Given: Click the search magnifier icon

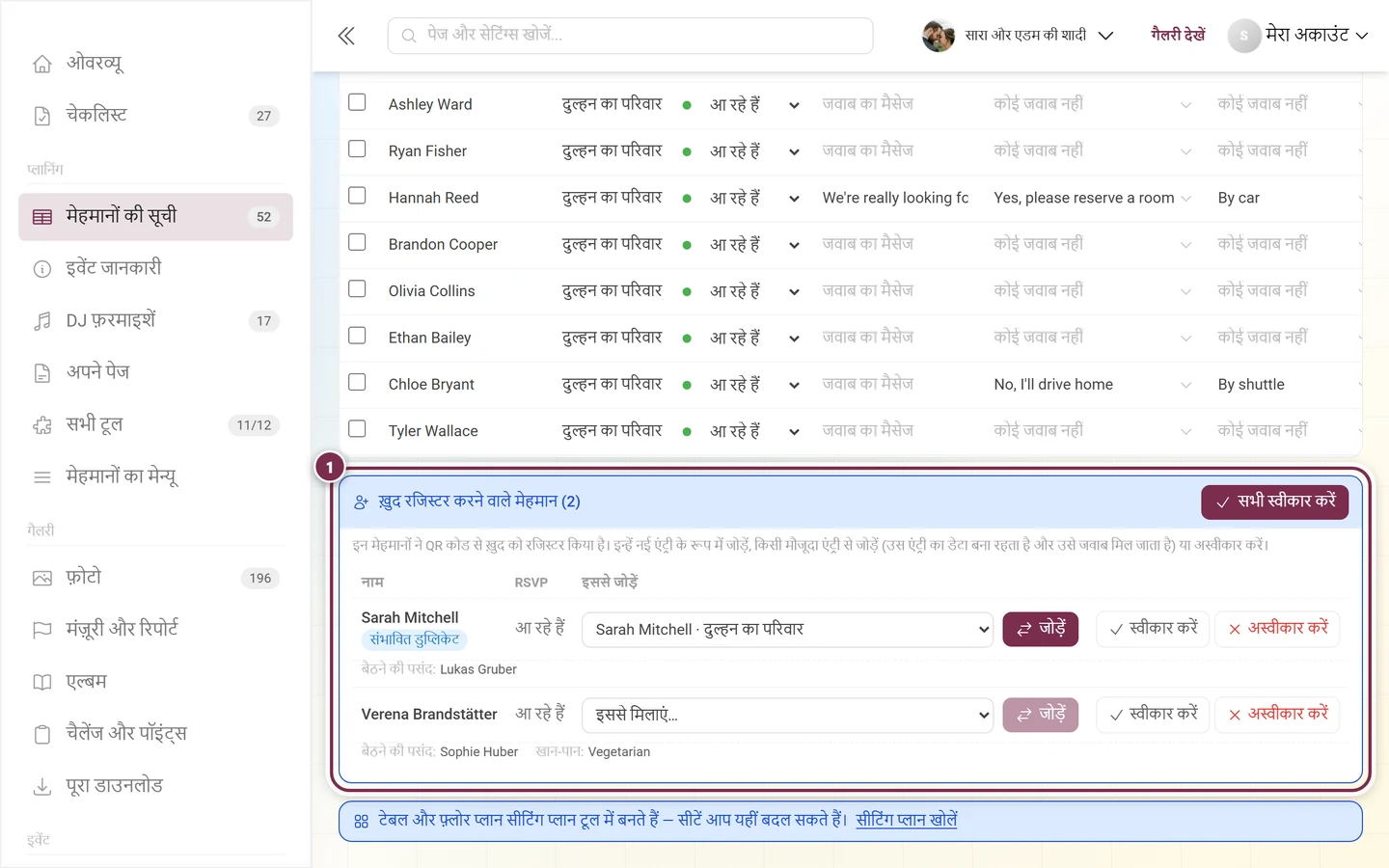Looking at the screenshot, I should (x=409, y=36).
